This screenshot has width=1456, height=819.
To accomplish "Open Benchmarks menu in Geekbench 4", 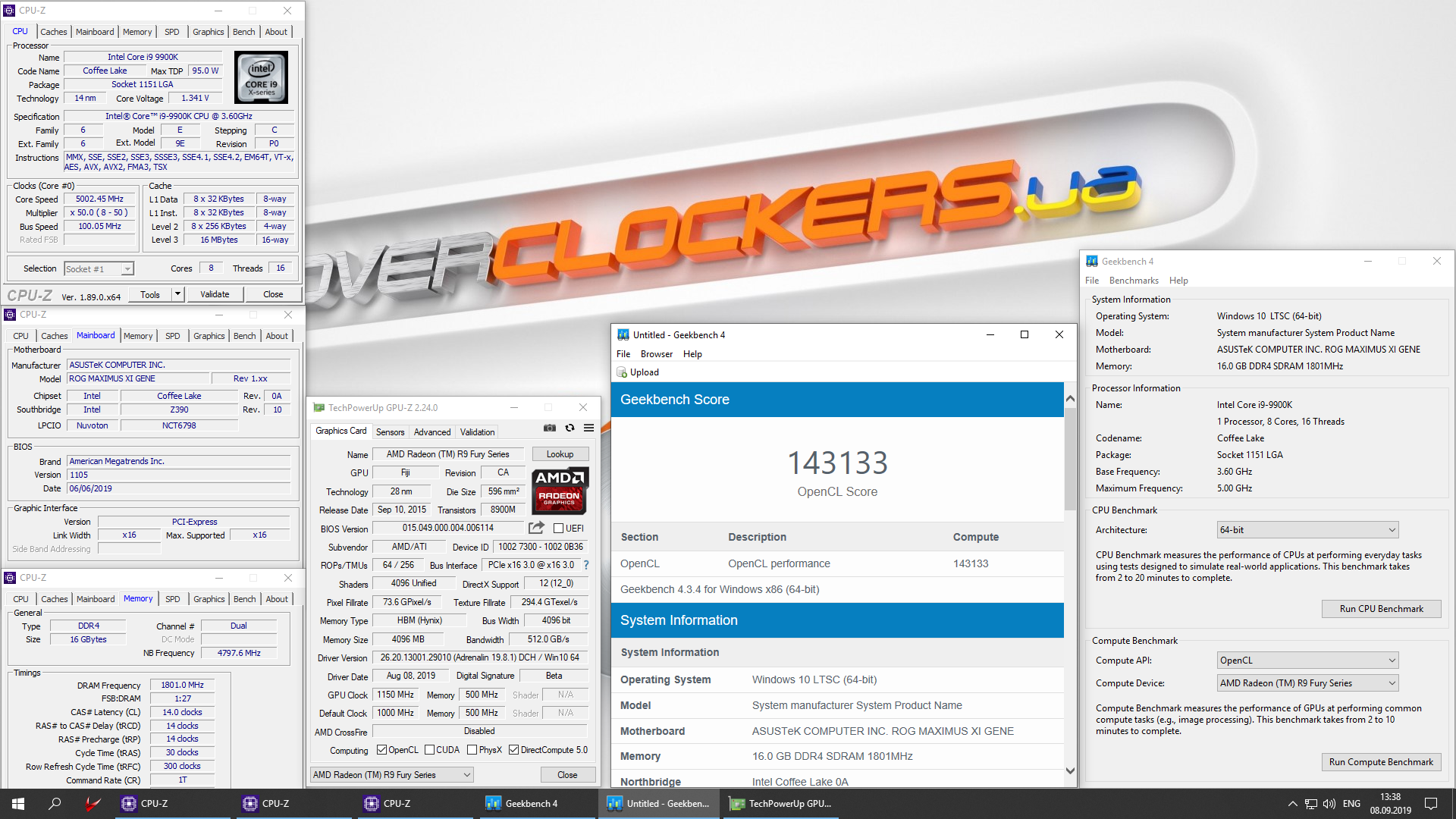I will pos(1134,281).
